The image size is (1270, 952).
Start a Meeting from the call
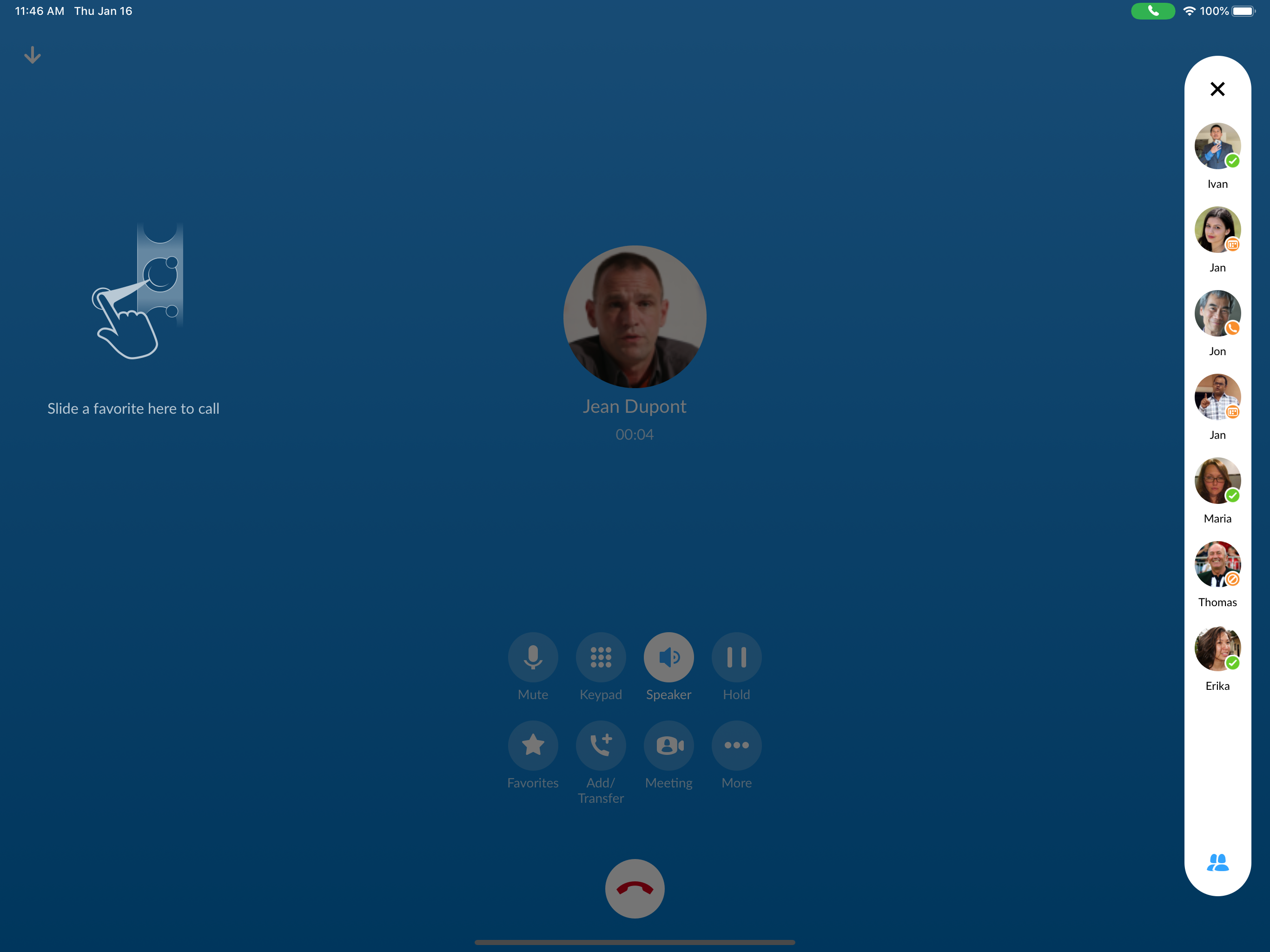coord(668,745)
